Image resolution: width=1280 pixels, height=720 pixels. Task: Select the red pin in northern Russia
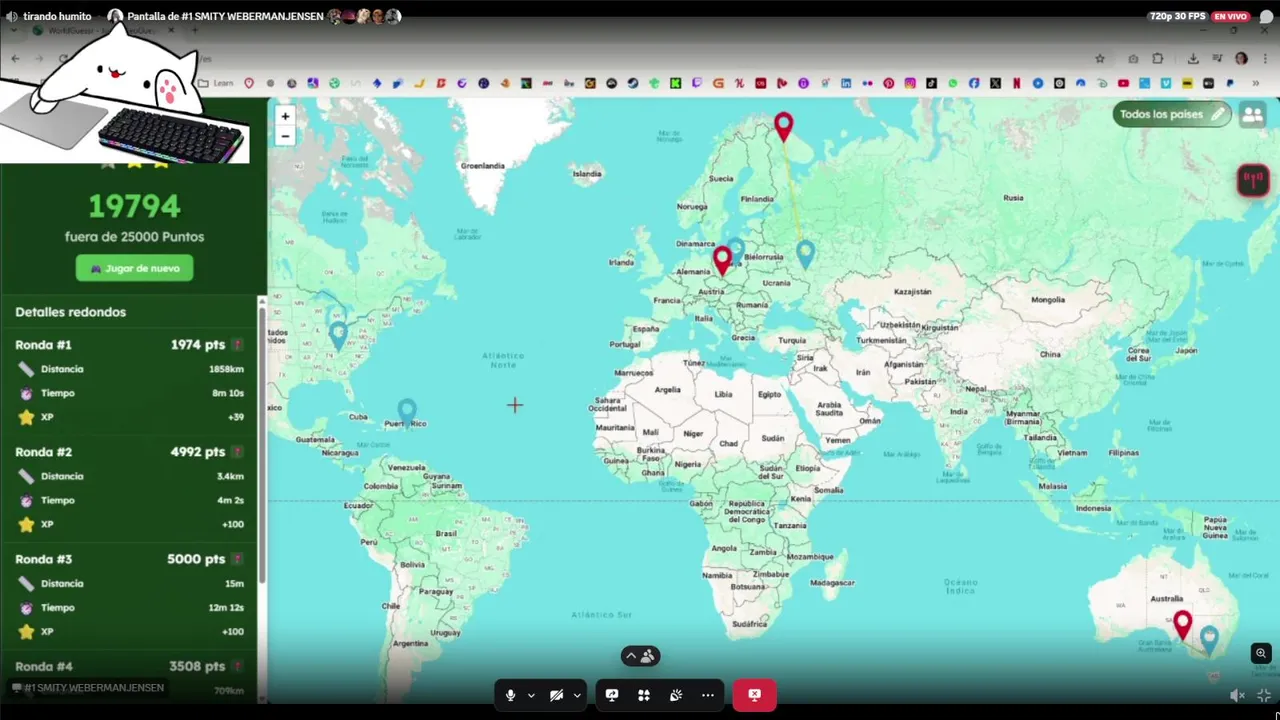point(784,126)
